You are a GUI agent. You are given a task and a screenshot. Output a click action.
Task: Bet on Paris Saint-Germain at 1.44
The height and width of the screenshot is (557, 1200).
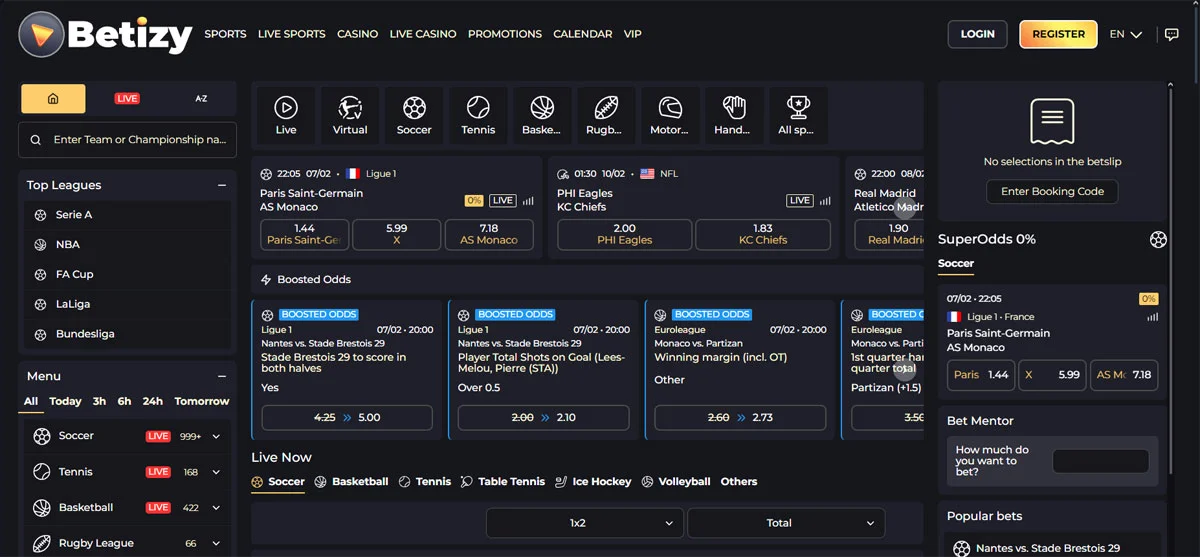point(305,234)
